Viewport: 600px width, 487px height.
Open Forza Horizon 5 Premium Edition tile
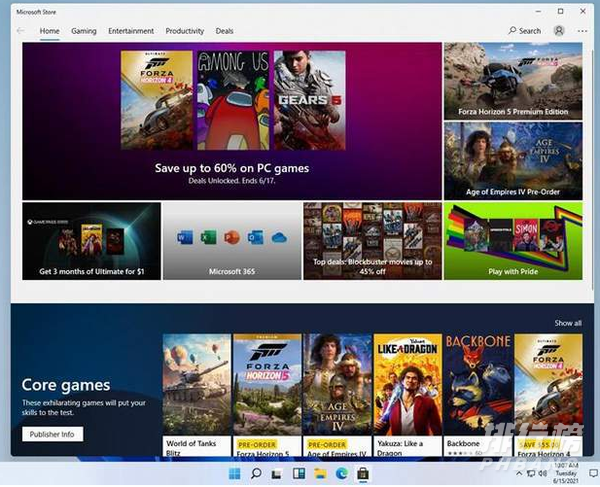point(513,81)
